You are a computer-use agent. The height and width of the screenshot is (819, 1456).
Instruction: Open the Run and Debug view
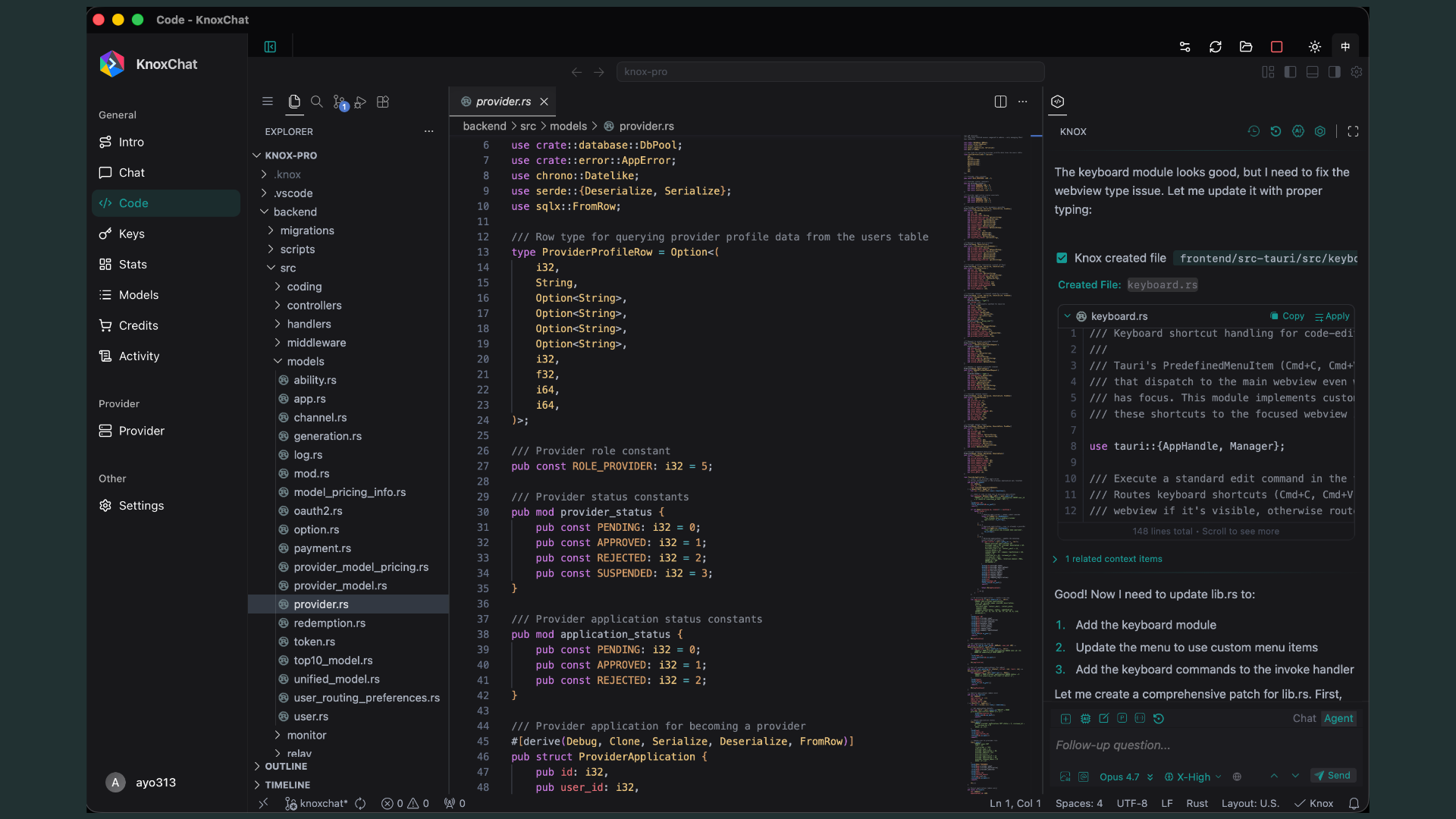(361, 102)
